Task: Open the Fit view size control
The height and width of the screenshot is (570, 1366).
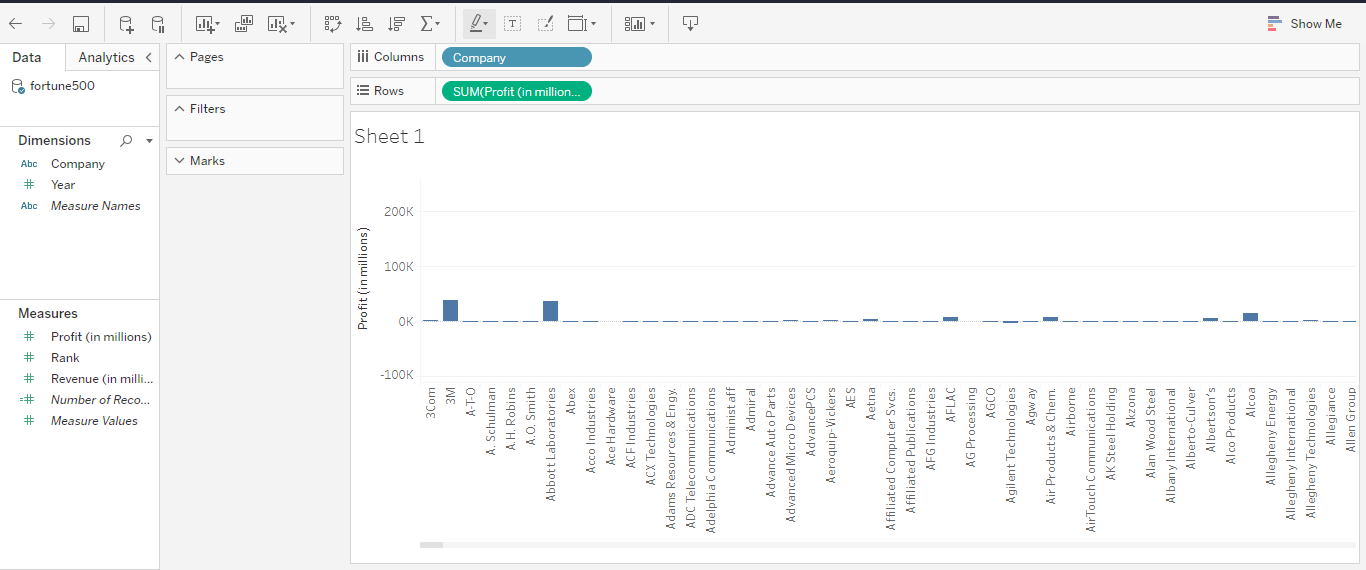Action: pos(576,24)
